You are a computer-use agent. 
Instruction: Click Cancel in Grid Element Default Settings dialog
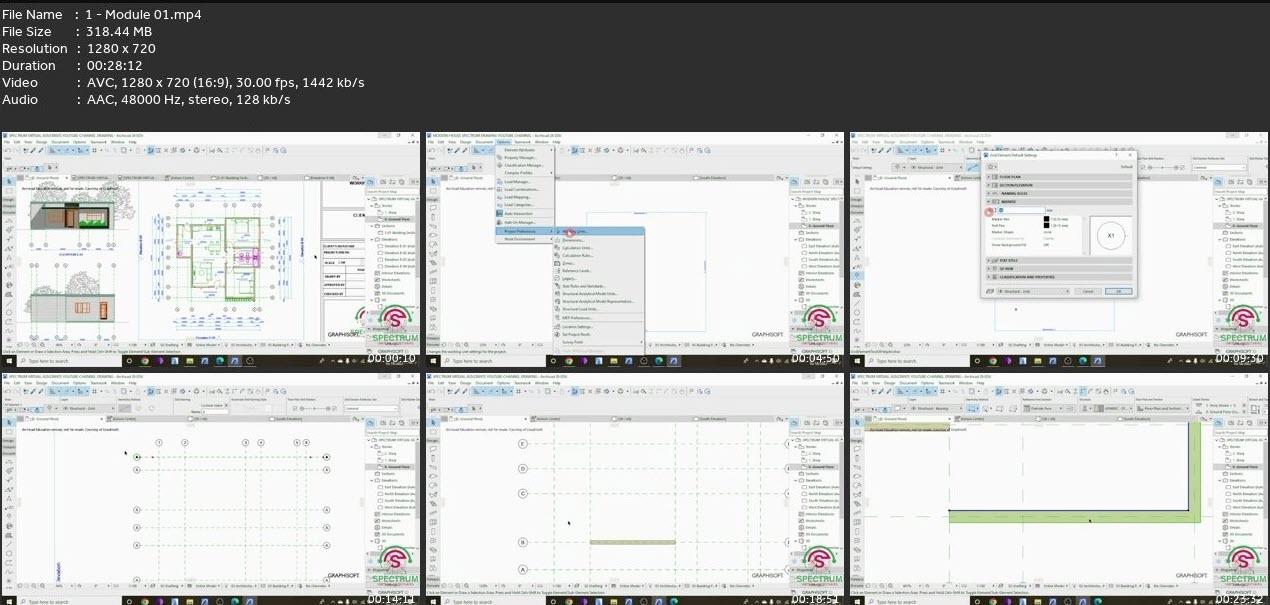tap(1088, 291)
